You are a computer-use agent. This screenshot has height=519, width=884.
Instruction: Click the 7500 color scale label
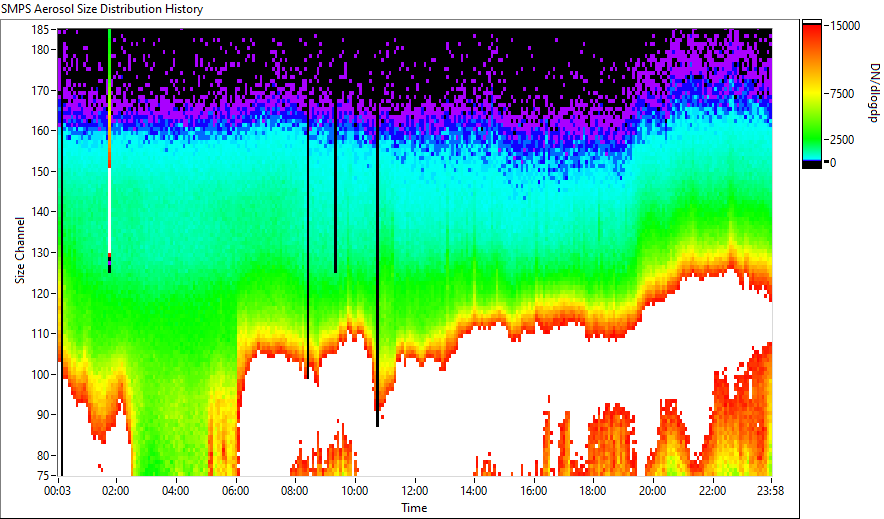[x=842, y=94]
